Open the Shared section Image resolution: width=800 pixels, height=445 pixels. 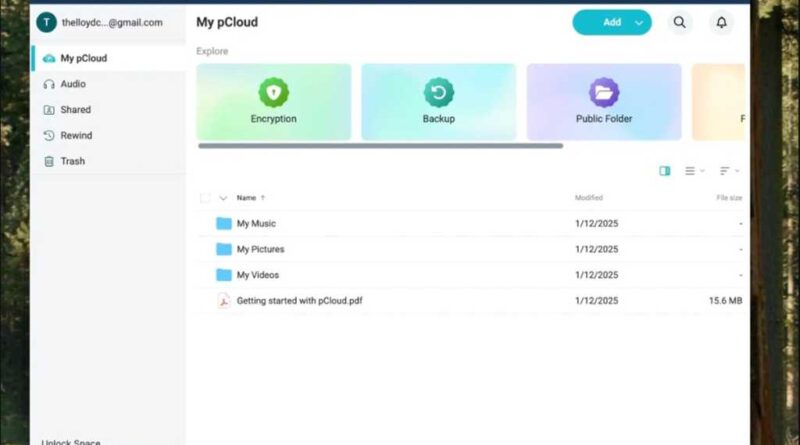tap(108, 110)
